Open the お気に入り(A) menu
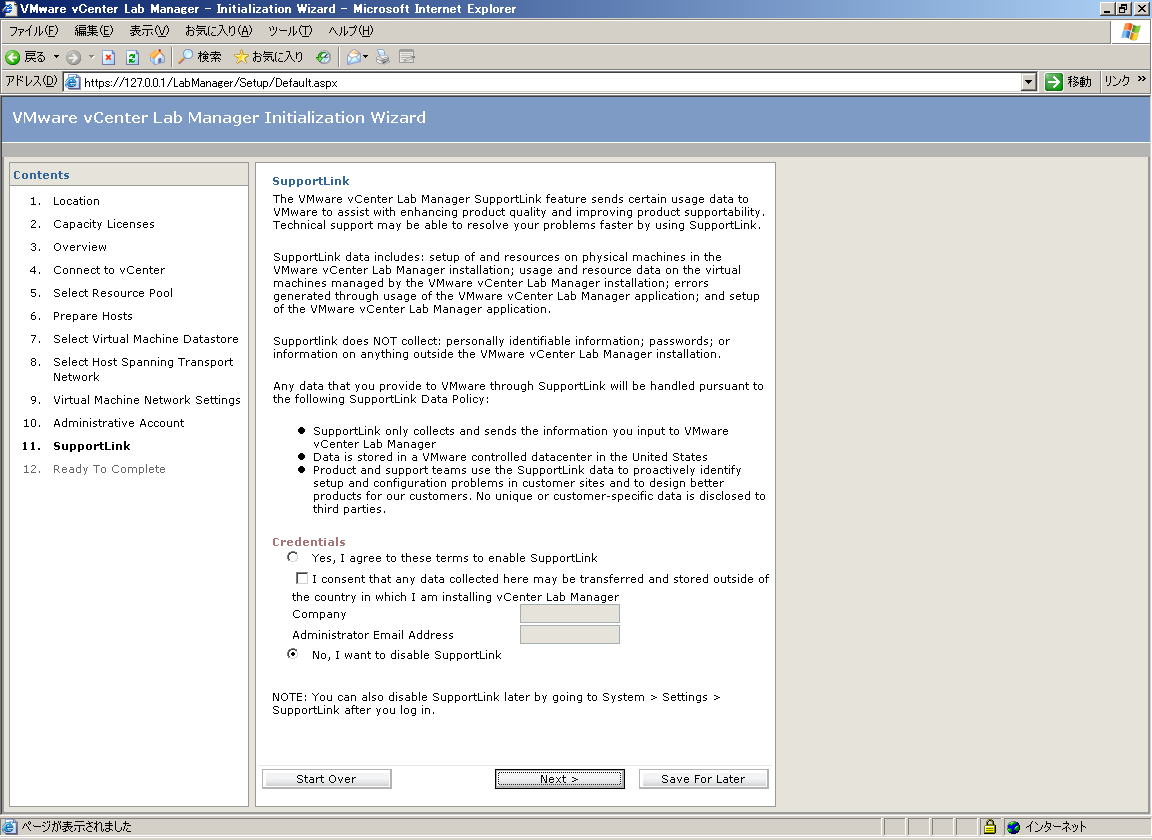The height and width of the screenshot is (840, 1152). (x=218, y=31)
